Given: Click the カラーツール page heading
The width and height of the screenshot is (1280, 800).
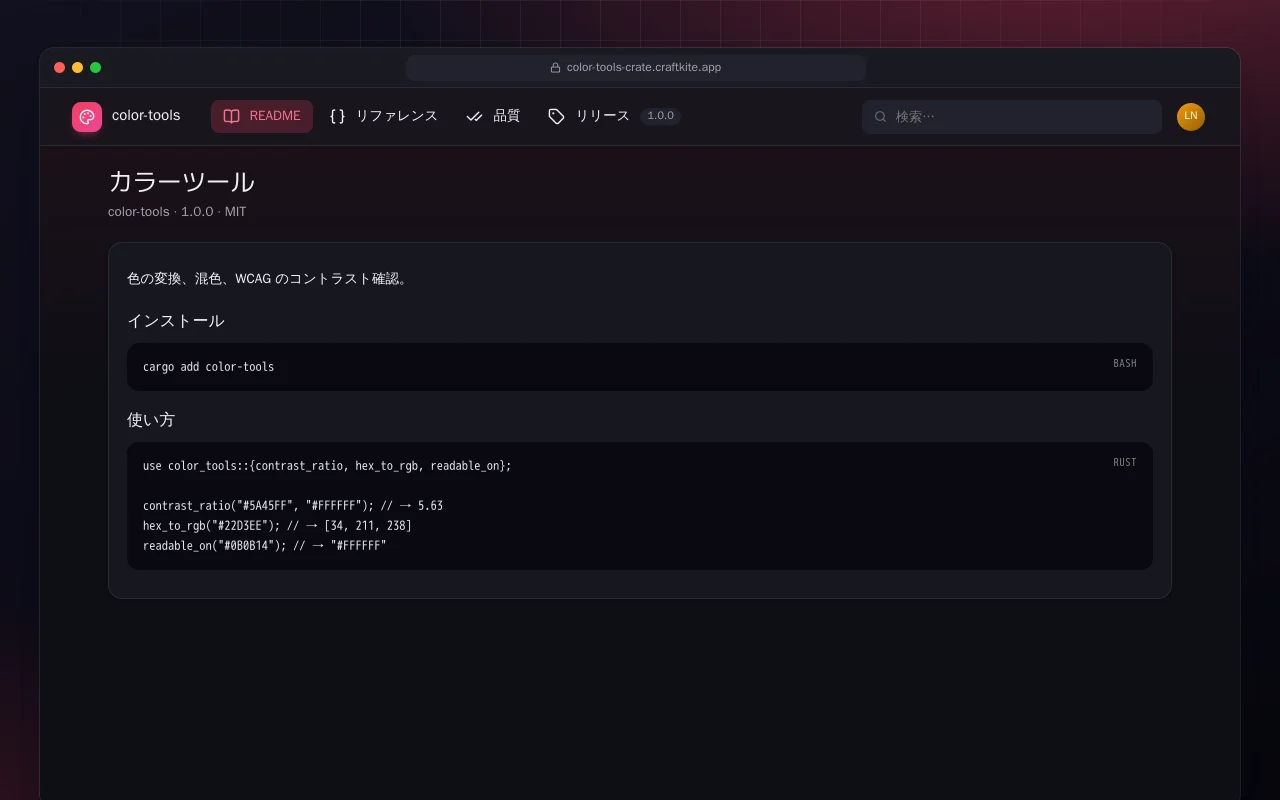Looking at the screenshot, I should coord(181,182).
